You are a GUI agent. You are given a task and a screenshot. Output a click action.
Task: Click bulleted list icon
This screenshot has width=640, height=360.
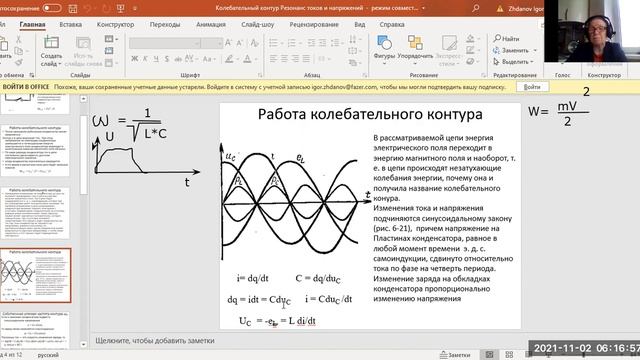tap(273, 42)
